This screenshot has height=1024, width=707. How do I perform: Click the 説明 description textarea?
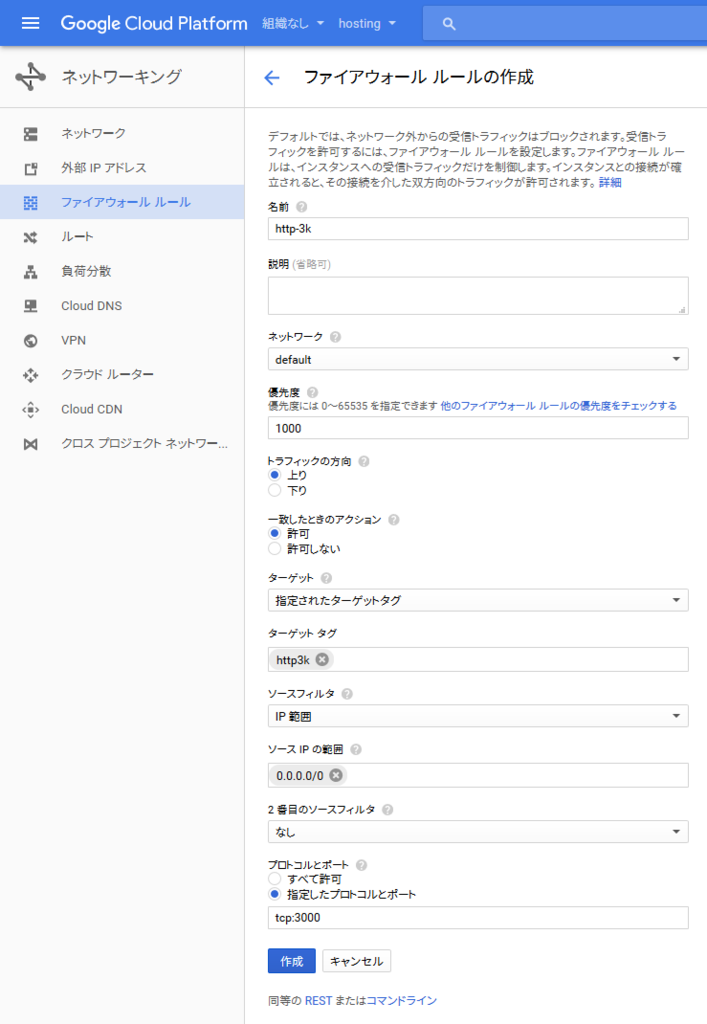point(478,296)
